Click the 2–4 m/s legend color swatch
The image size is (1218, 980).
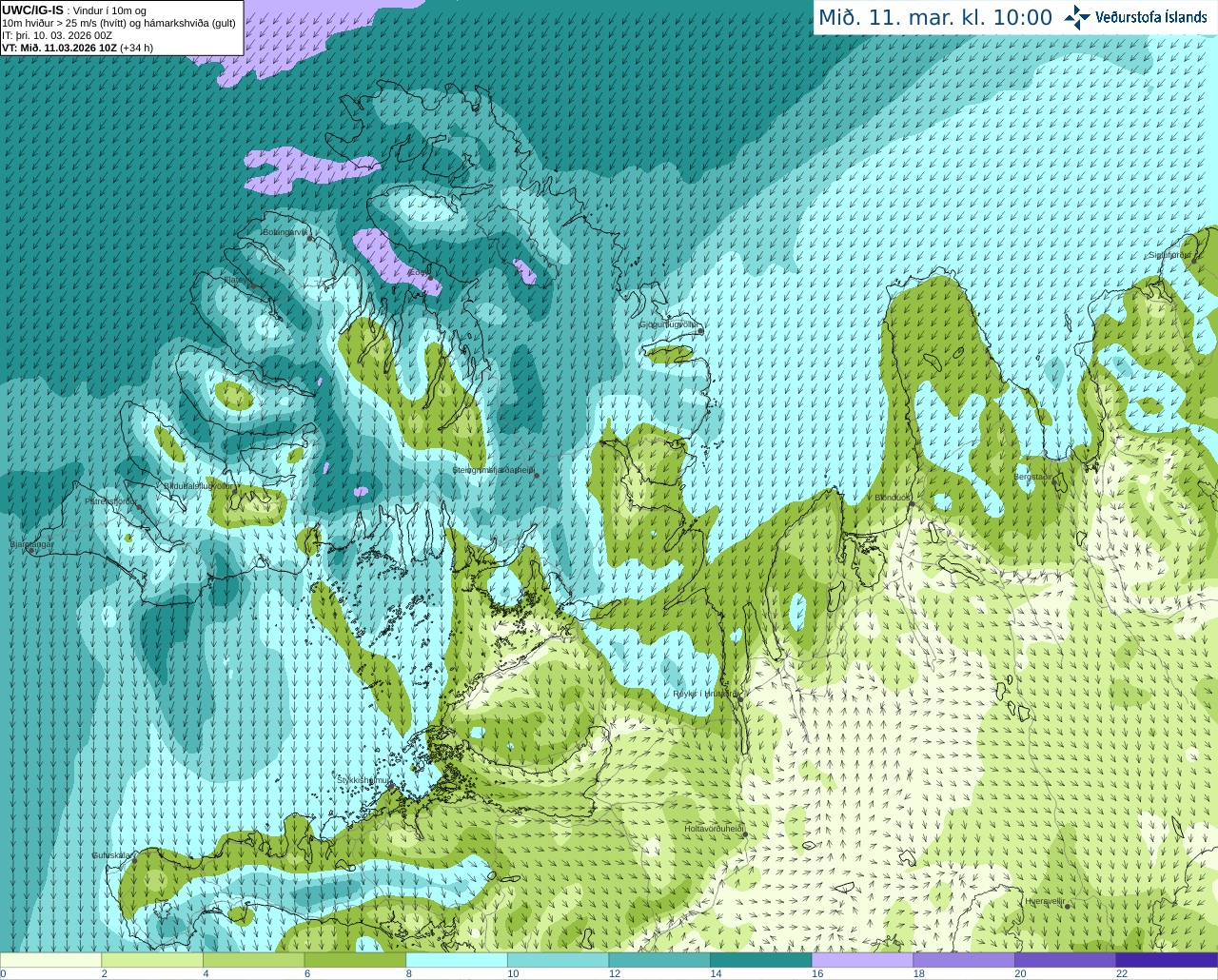coord(152,960)
